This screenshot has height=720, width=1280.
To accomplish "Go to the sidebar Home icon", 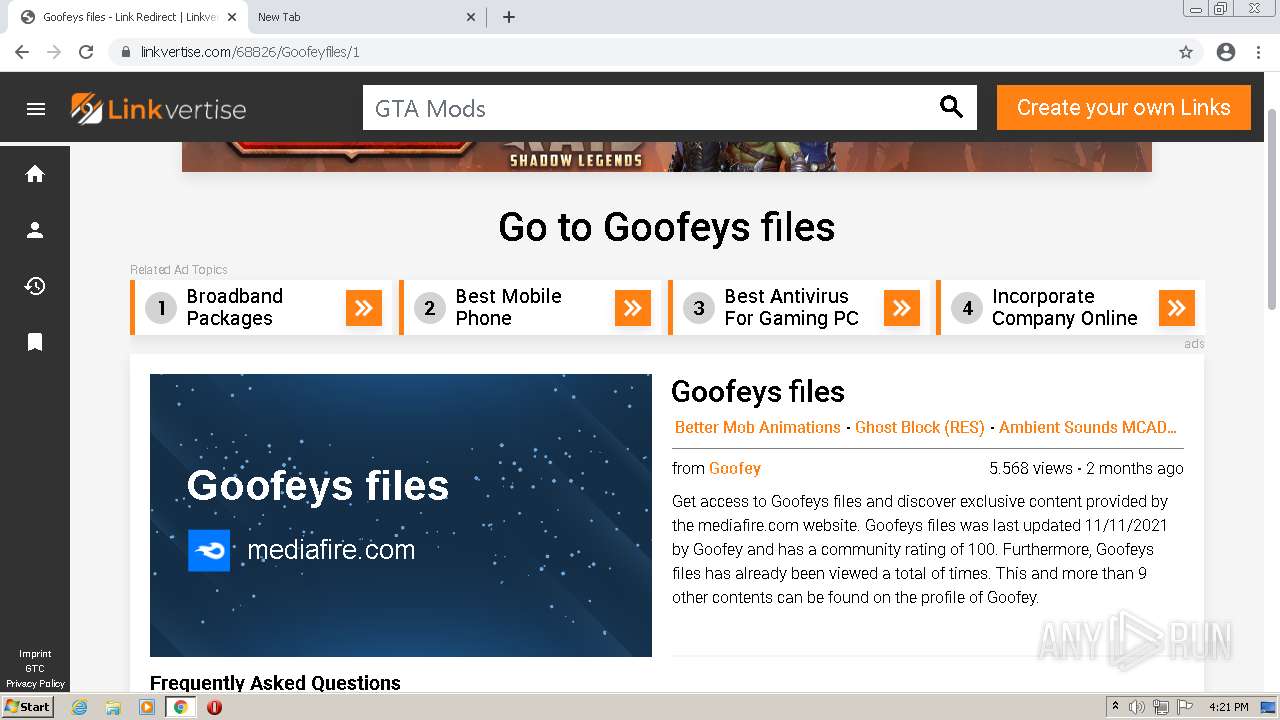I will pos(35,174).
